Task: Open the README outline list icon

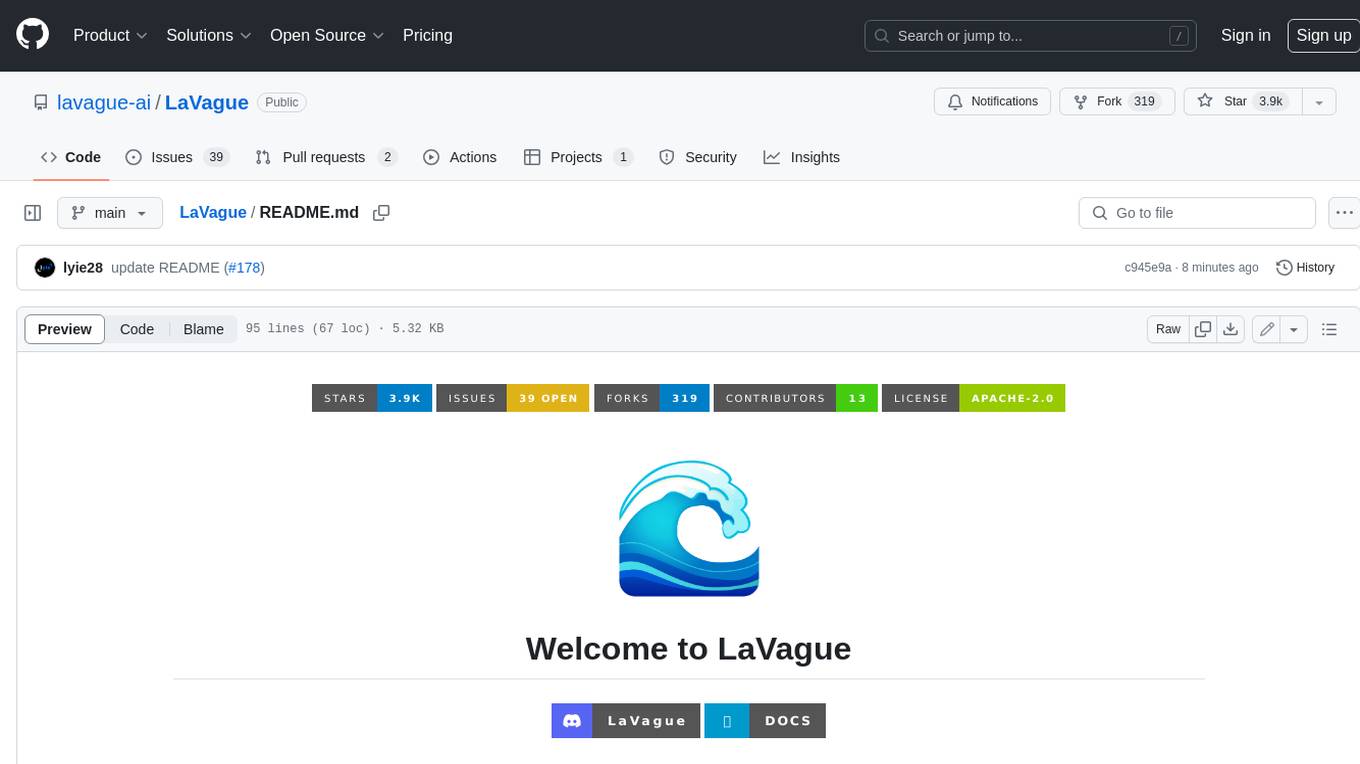Action: 1329,329
